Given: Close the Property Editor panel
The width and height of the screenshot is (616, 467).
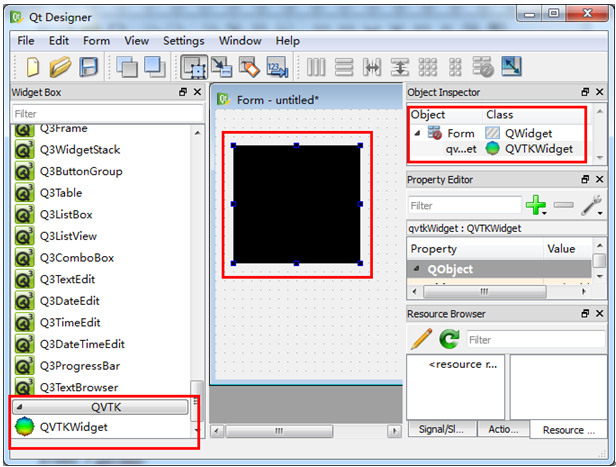Looking at the screenshot, I should point(600,179).
